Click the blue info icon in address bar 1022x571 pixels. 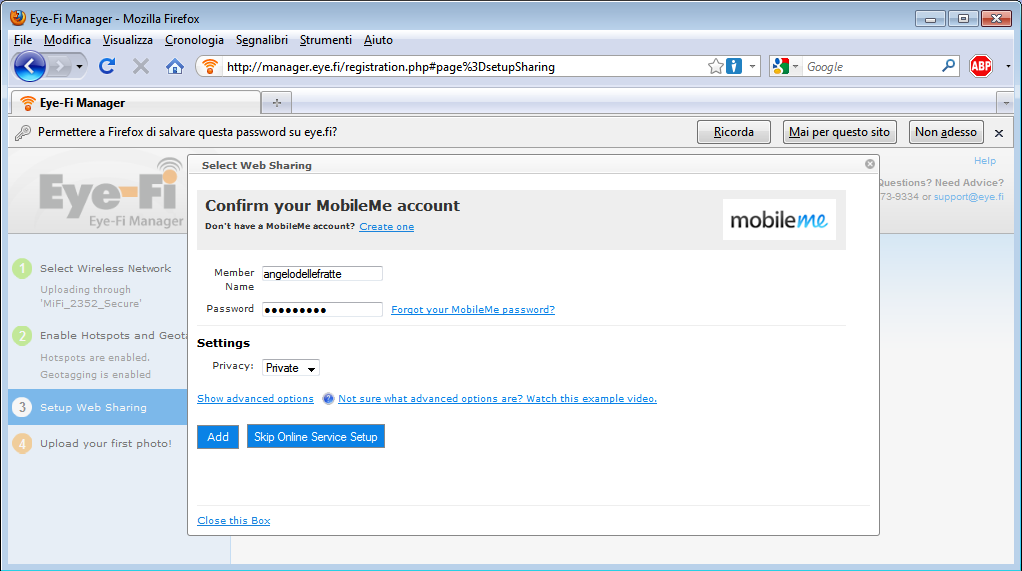(734, 66)
